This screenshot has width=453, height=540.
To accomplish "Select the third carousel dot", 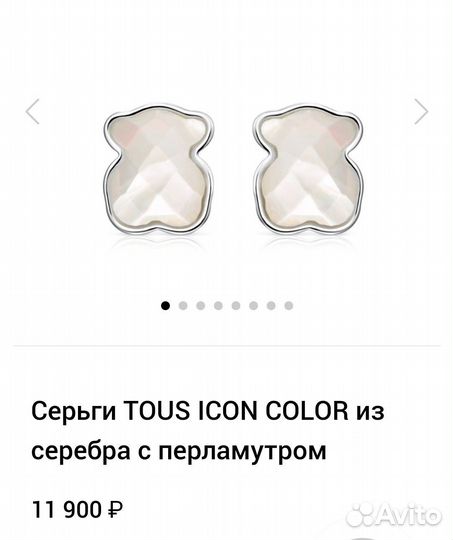I will [201, 305].
